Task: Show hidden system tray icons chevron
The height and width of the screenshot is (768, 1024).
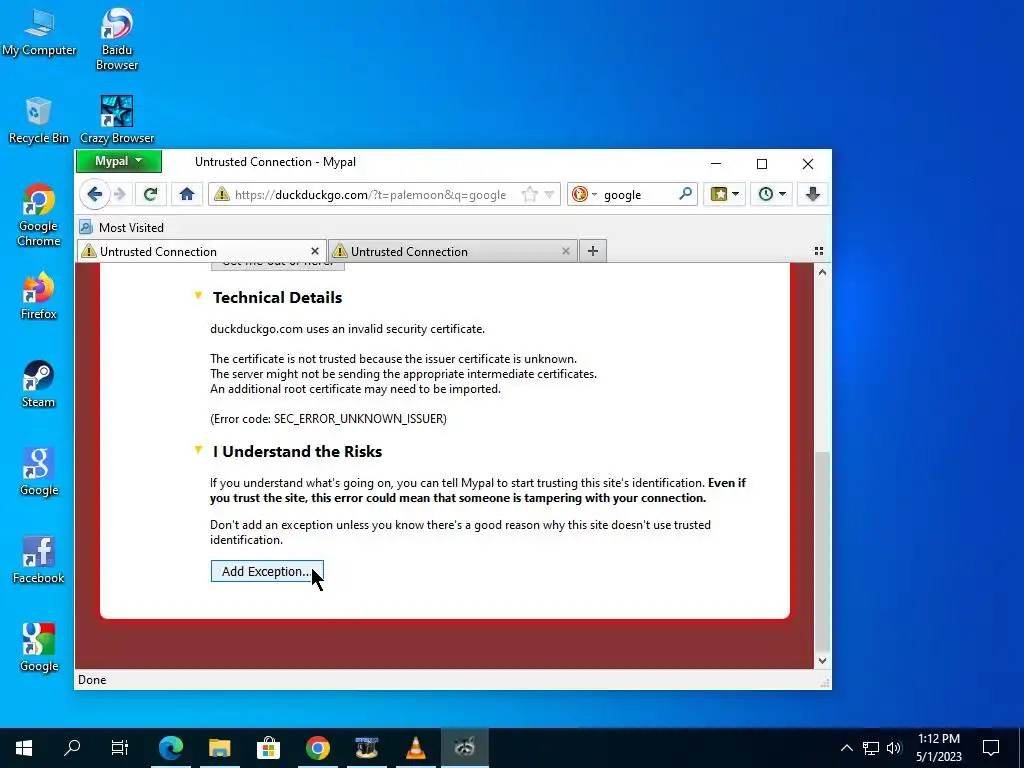Action: point(846,748)
